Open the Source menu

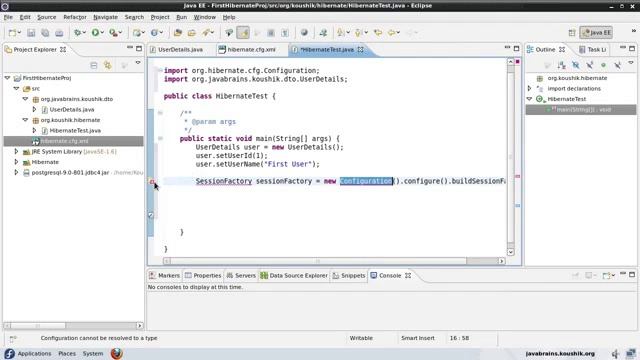click(47, 17)
